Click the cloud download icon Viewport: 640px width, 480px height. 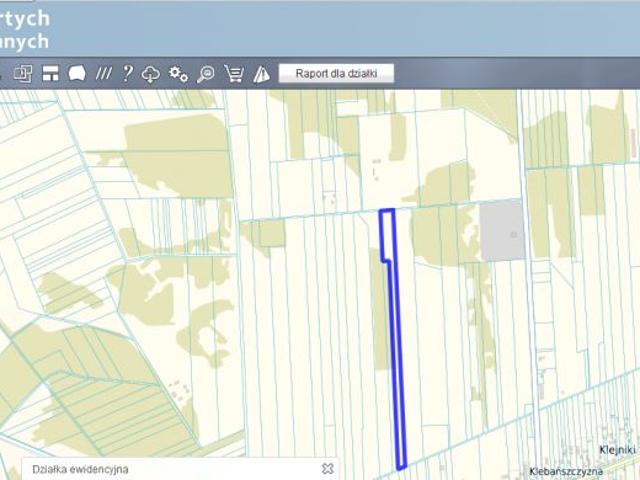151,73
